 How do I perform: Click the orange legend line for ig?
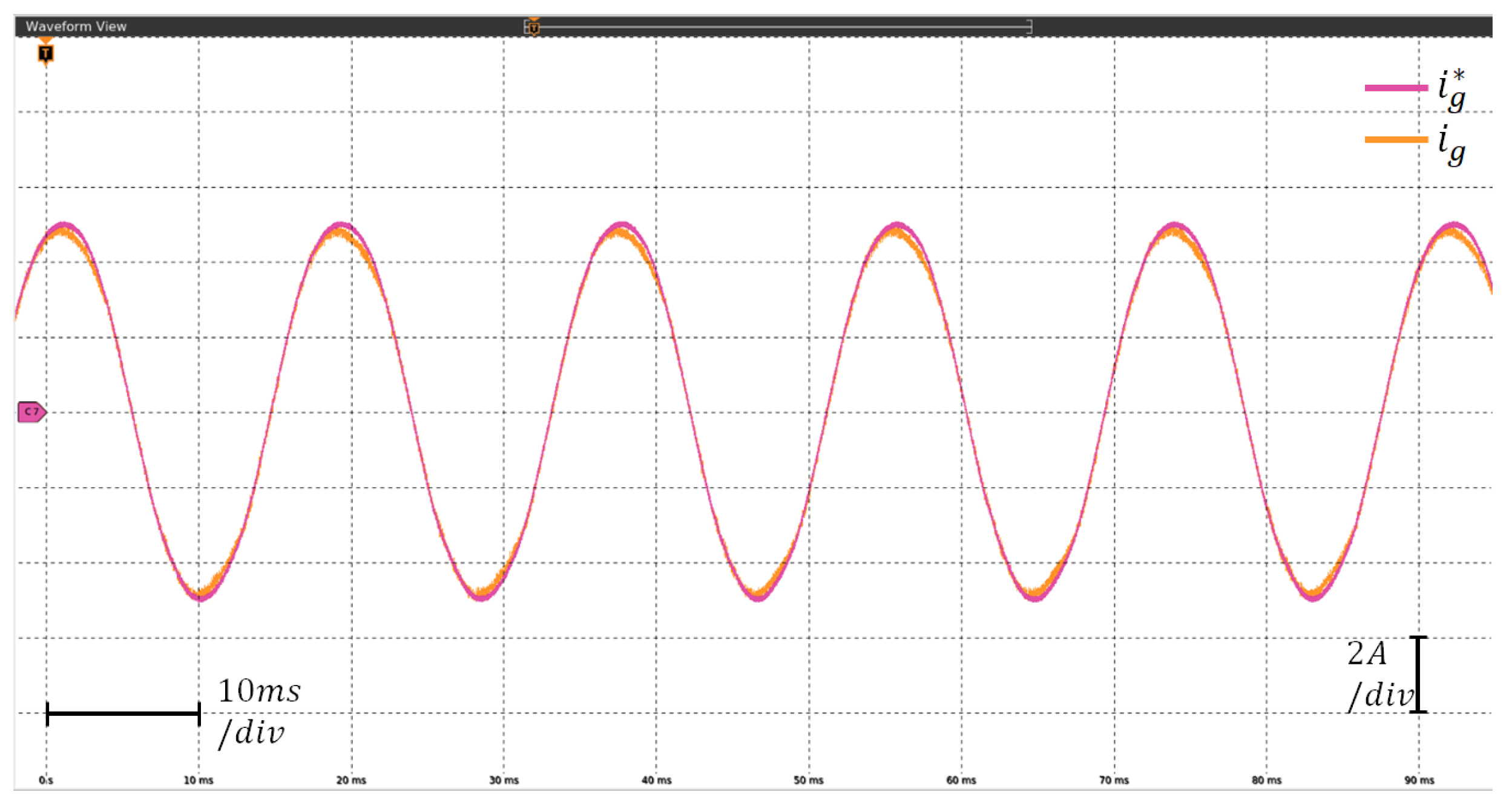pyautogui.click(x=1396, y=140)
